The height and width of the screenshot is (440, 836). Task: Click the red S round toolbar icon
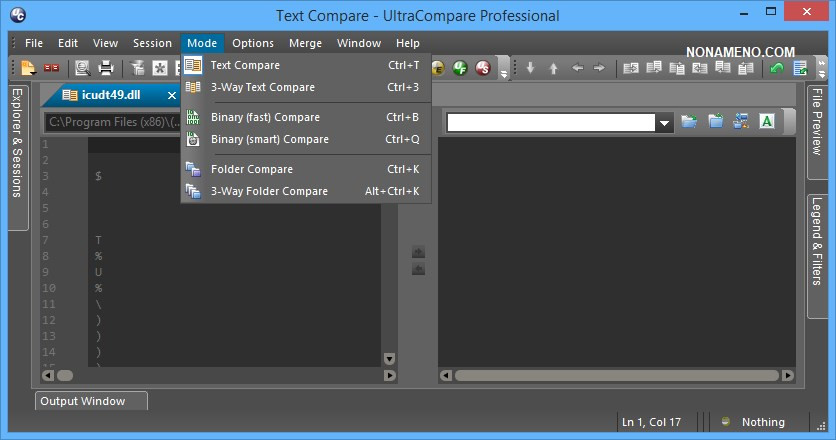[483, 68]
